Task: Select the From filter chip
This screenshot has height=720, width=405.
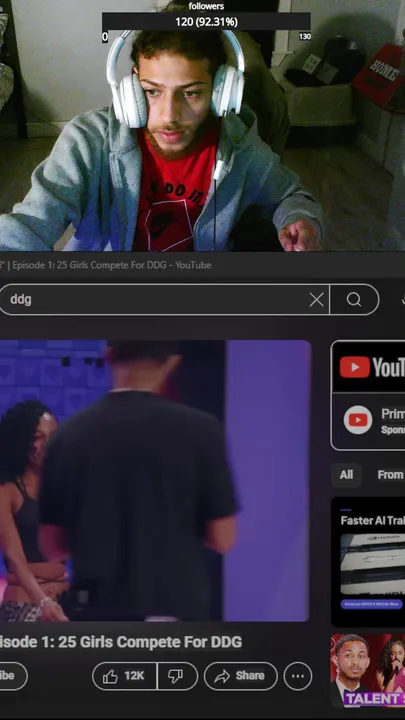Action: 389,475
